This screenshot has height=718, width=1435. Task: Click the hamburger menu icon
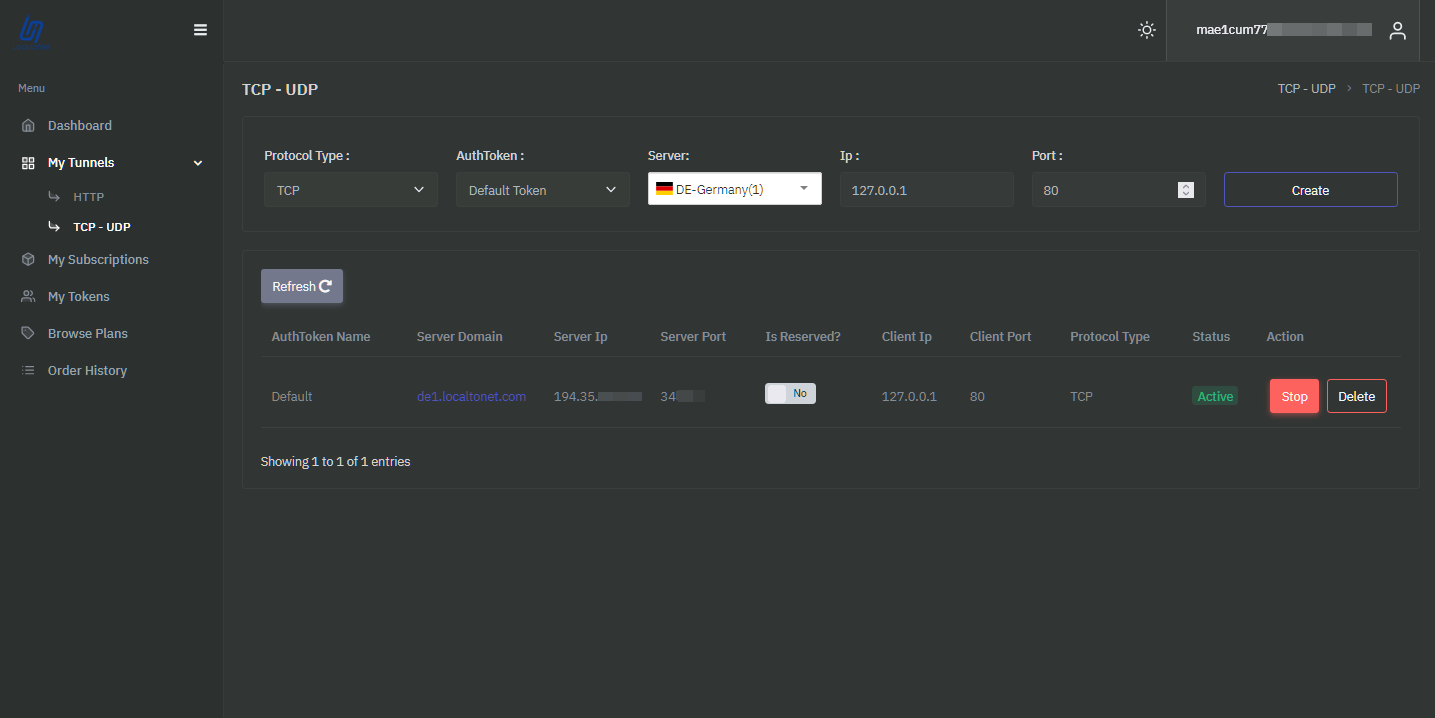(x=200, y=30)
